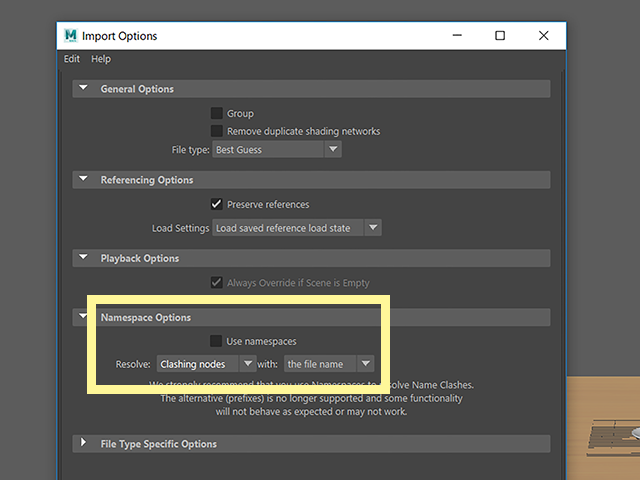This screenshot has width=640, height=480.
Task: Open the File type Best Guess dropdown
Action: (277, 149)
